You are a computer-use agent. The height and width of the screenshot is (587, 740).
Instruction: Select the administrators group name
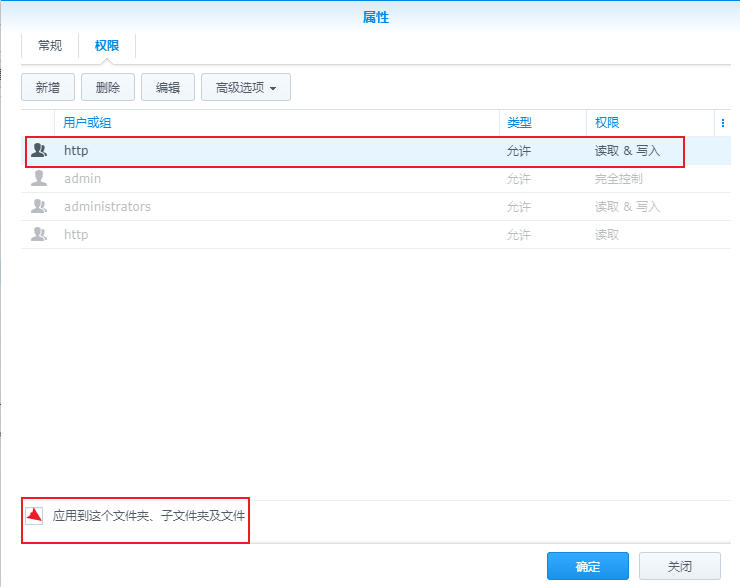pyautogui.click(x=108, y=207)
